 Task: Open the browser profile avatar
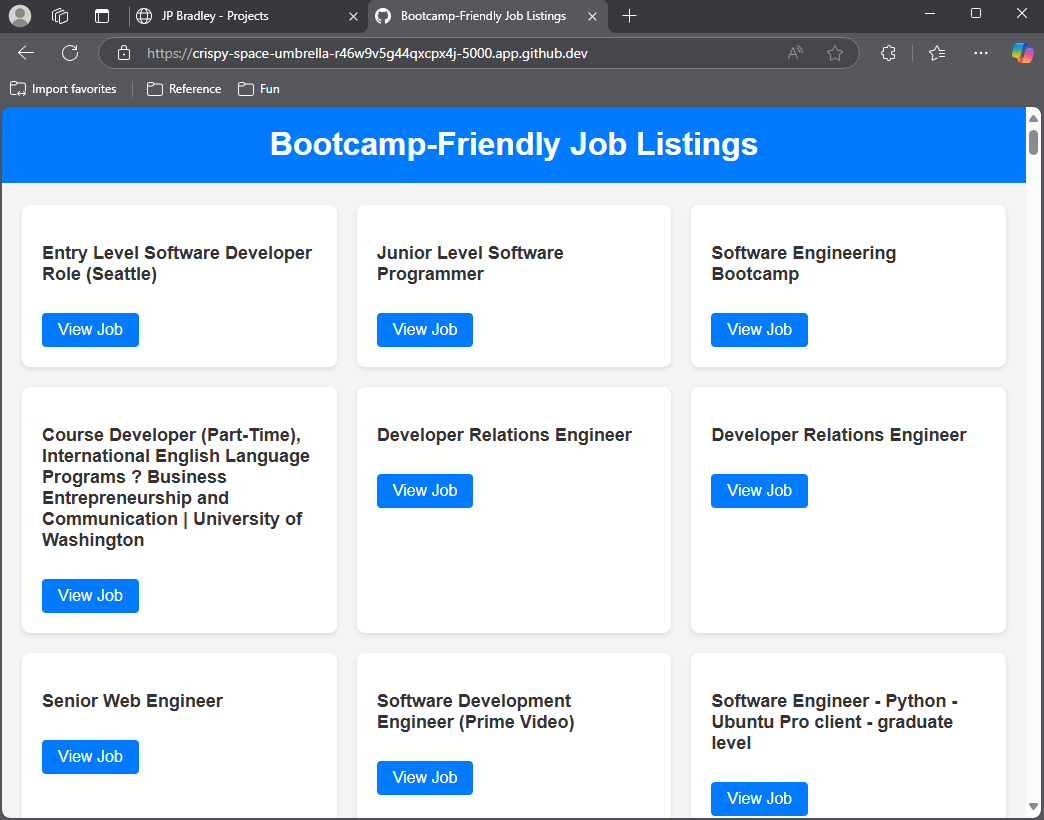pos(20,15)
